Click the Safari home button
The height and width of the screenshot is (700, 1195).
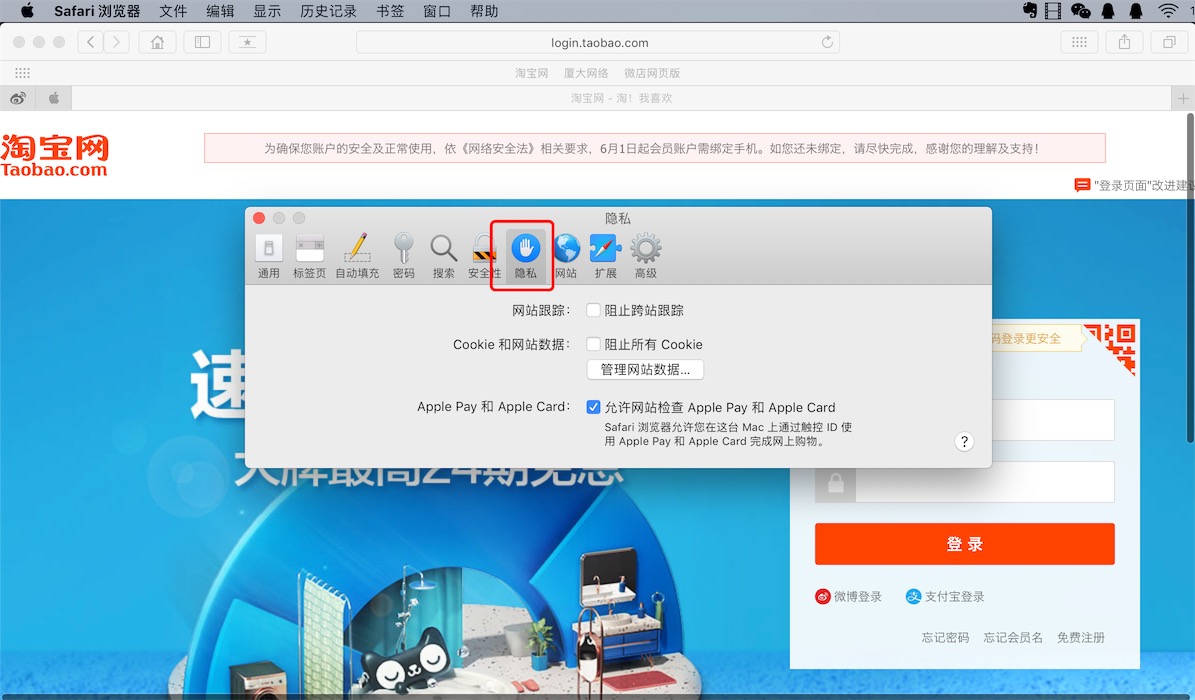[157, 42]
